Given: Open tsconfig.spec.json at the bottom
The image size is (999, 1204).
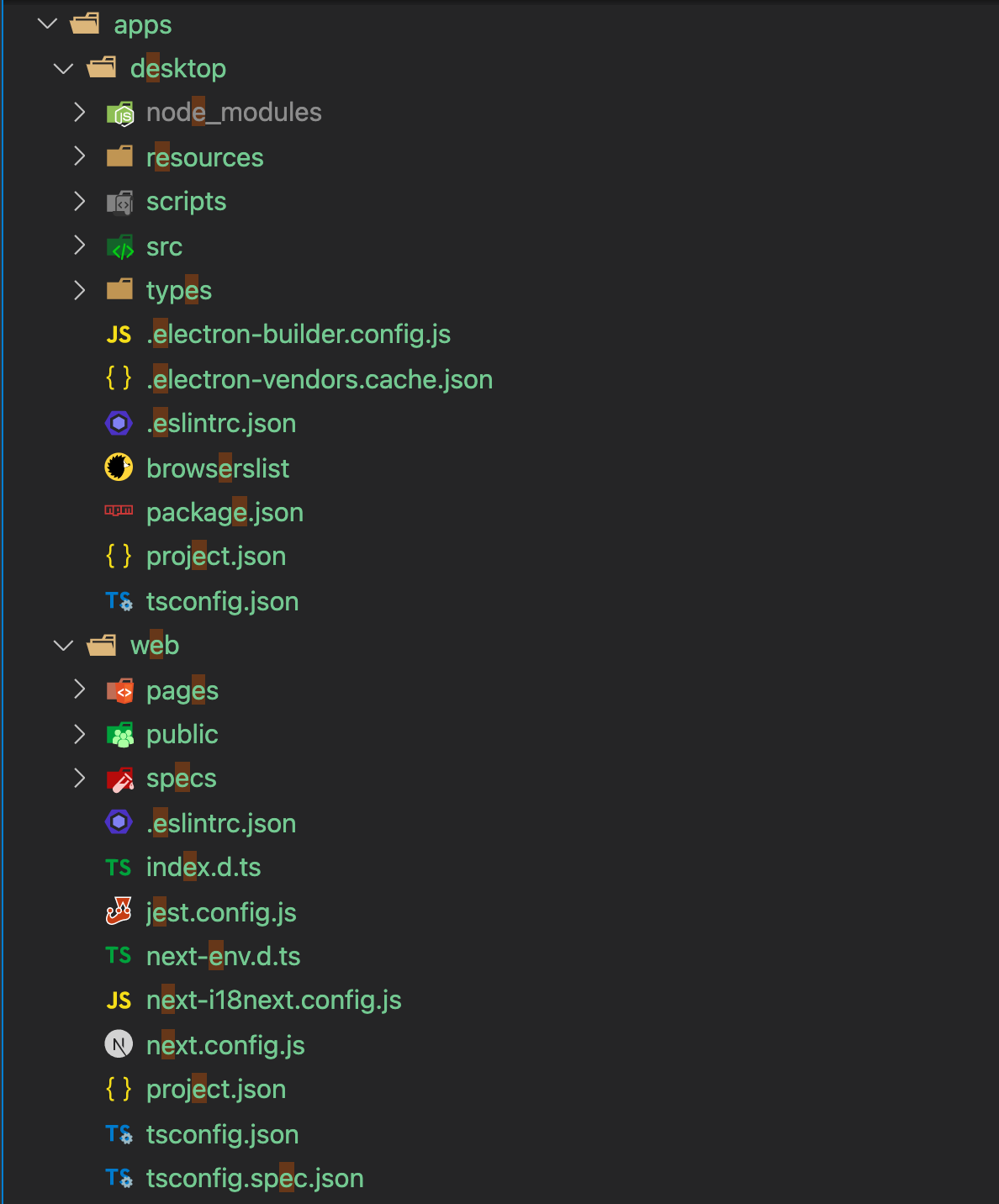Looking at the screenshot, I should pos(255,1177).
